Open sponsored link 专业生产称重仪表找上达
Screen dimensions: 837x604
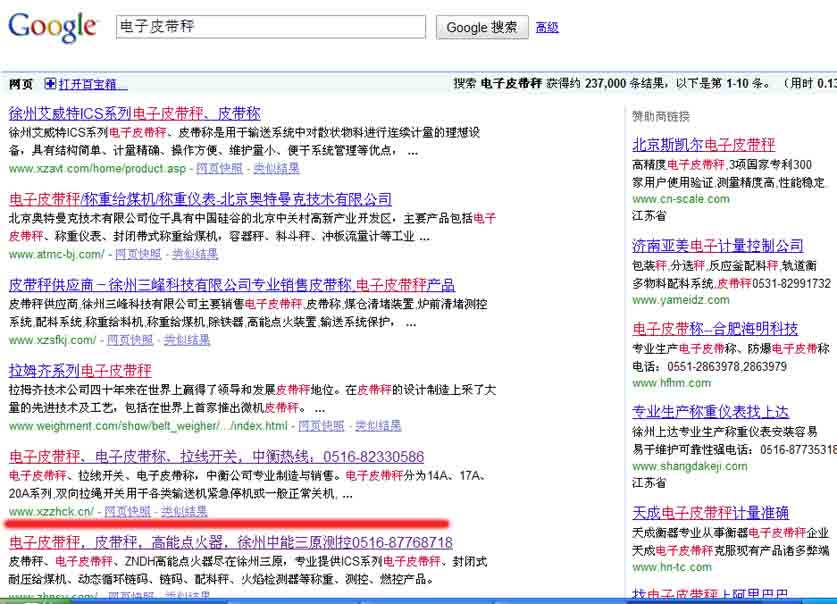click(x=710, y=411)
